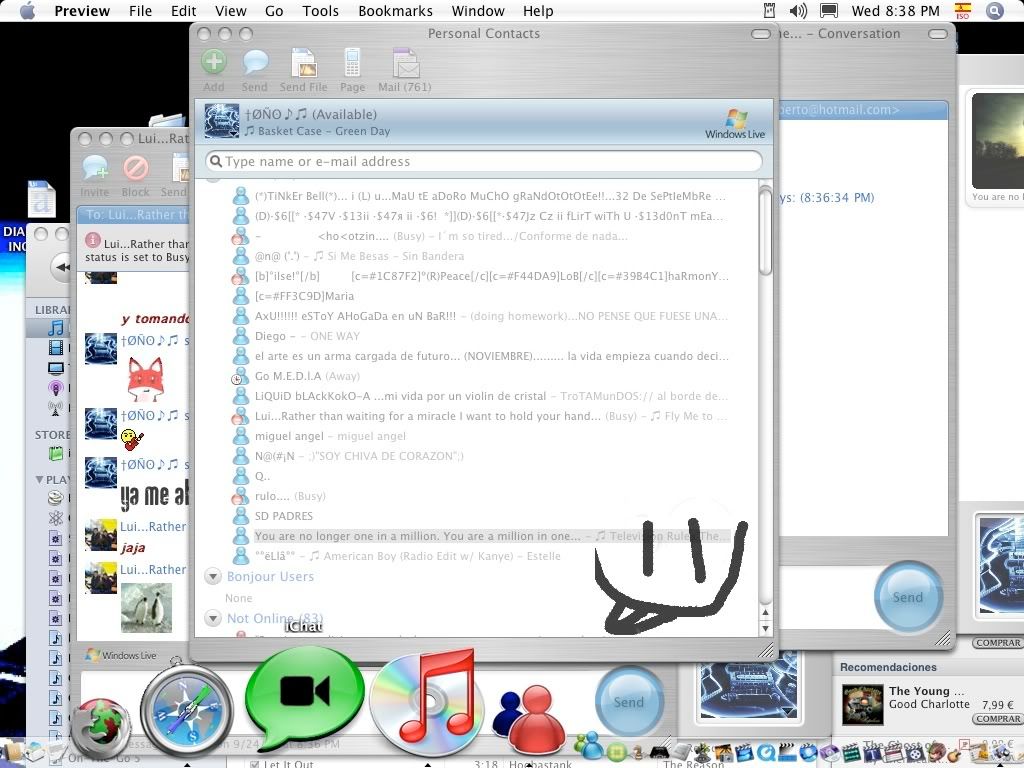Select the TV Shows icon in iTunes sidebar
The image size is (1024, 768).
(x=56, y=368)
